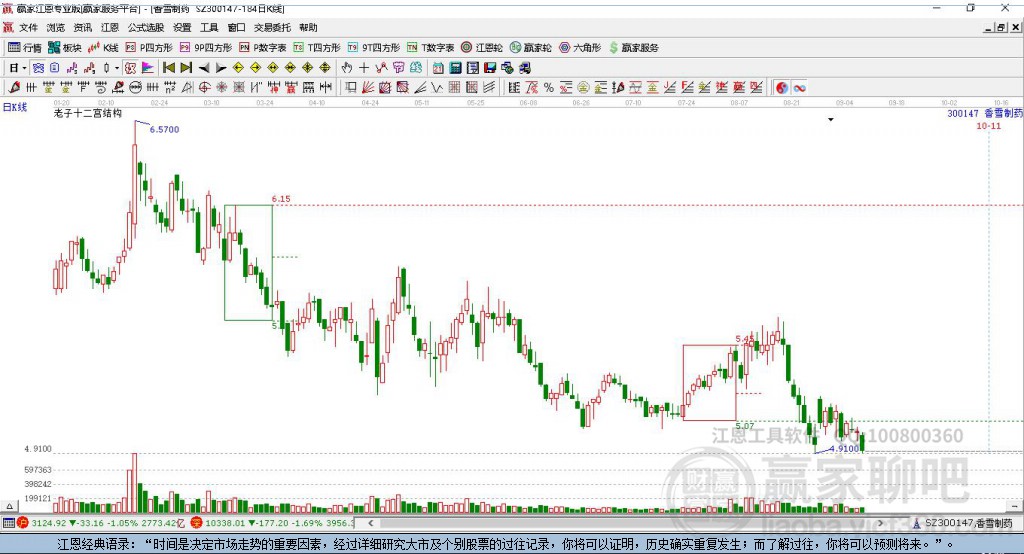Viewport: 1024px width, 554px height.
Task: Click the save floppy disk icon
Action: tap(490, 68)
